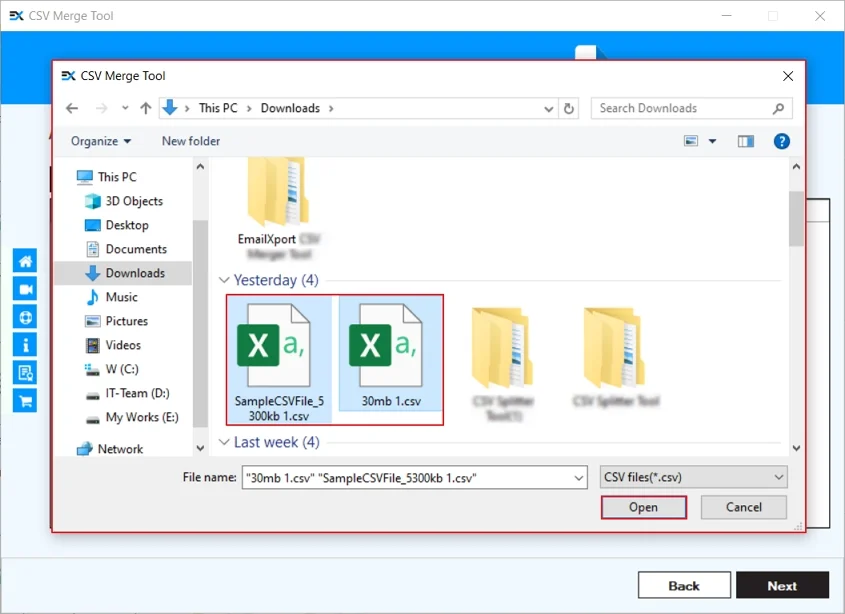Click the lifebuoy support icon in the sidebar
This screenshot has width=845, height=614.
[24, 317]
